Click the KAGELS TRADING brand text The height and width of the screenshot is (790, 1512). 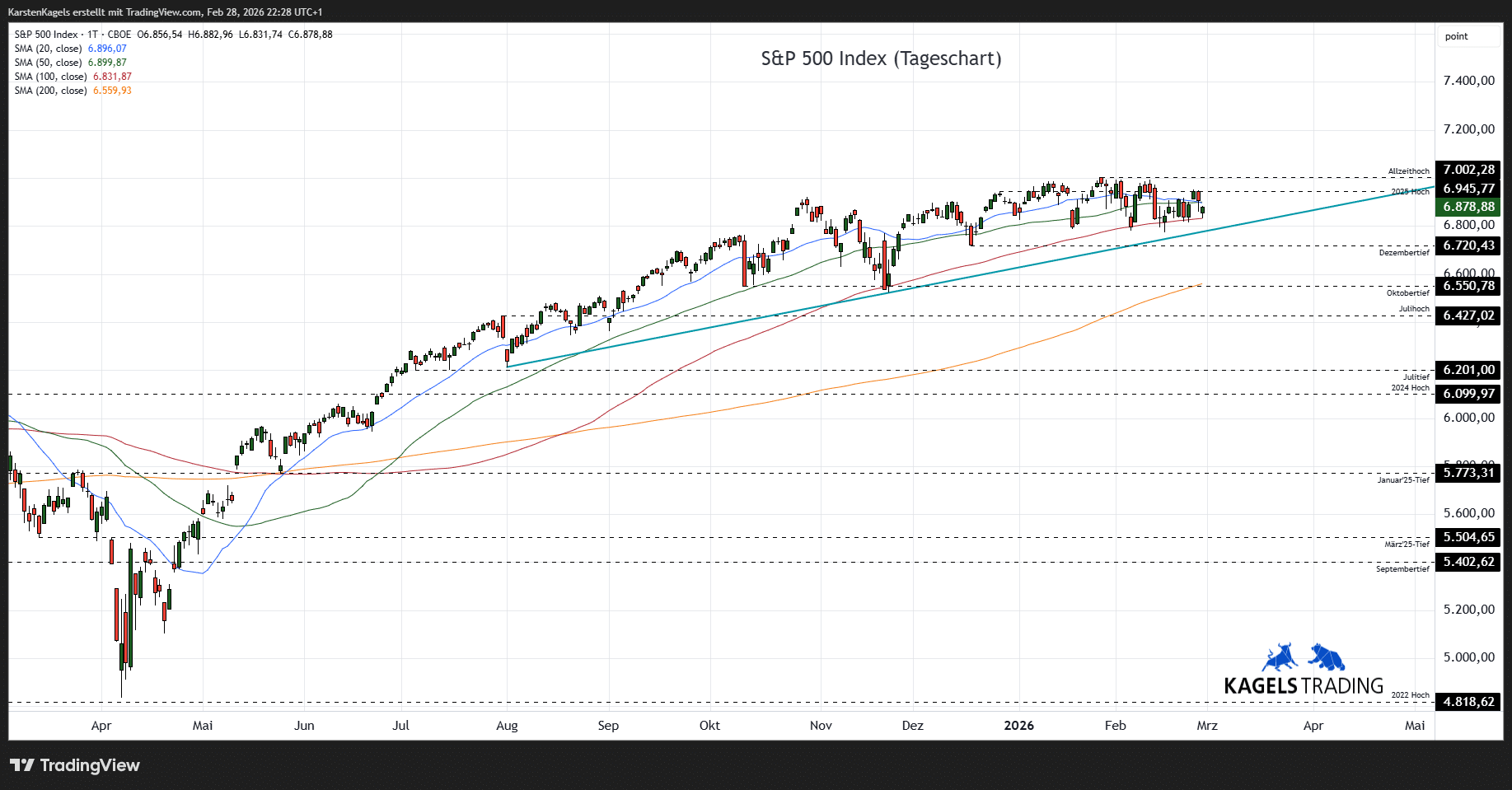click(1303, 686)
